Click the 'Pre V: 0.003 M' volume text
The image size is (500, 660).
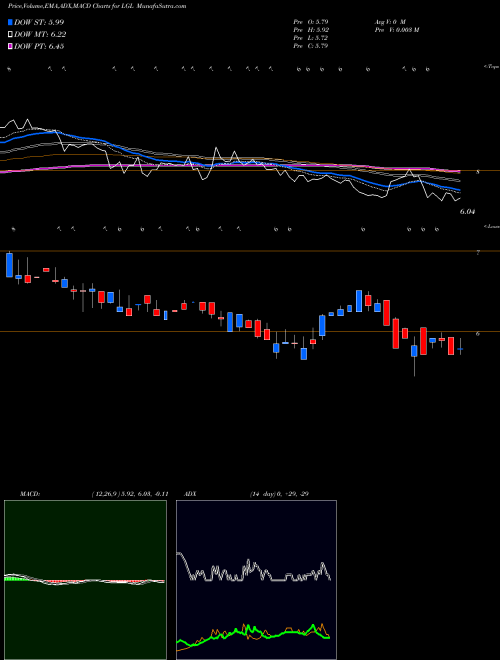[x=396, y=30]
